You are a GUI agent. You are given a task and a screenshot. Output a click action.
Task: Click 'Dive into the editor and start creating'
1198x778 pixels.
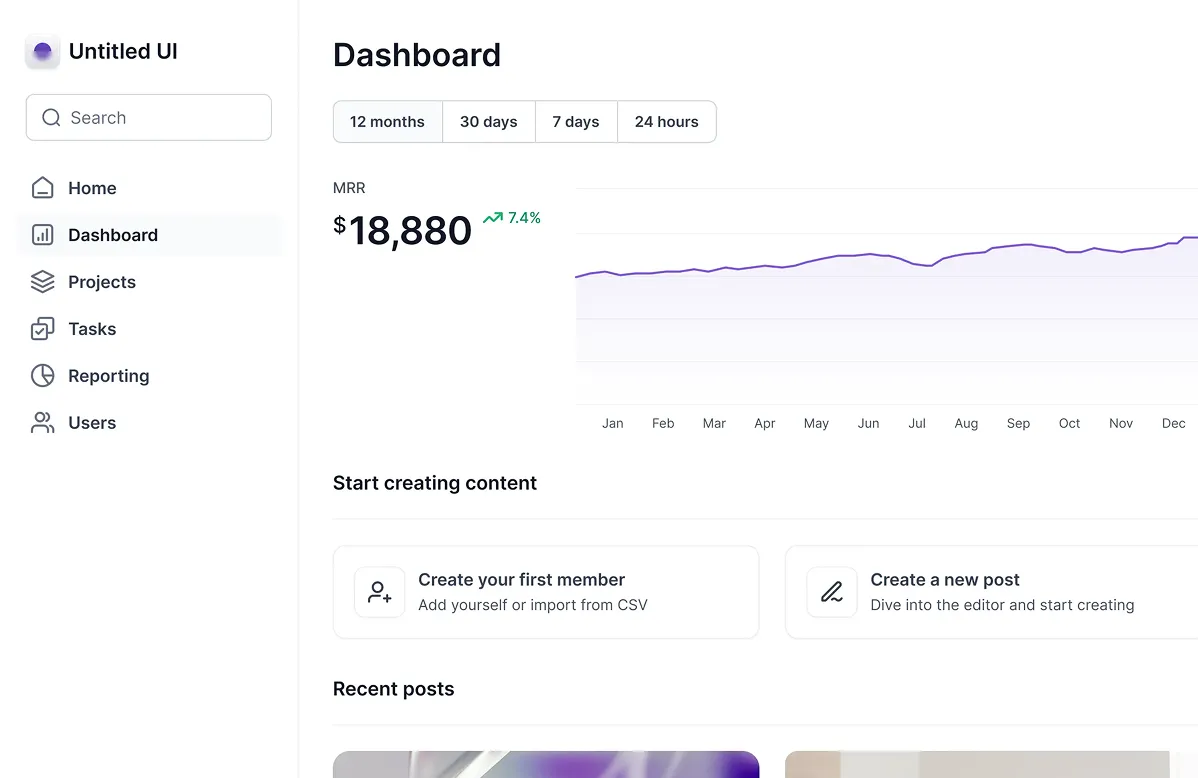(x=1002, y=605)
